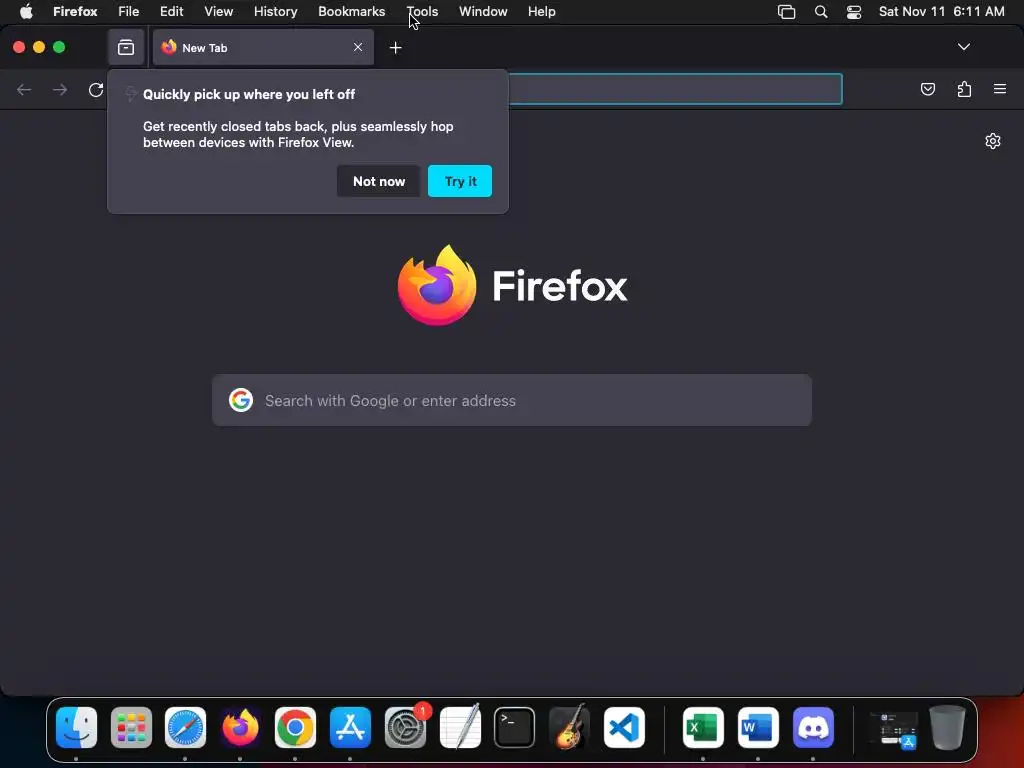This screenshot has height=768, width=1024.
Task: Close the New Tab tab
Action: pyautogui.click(x=358, y=47)
